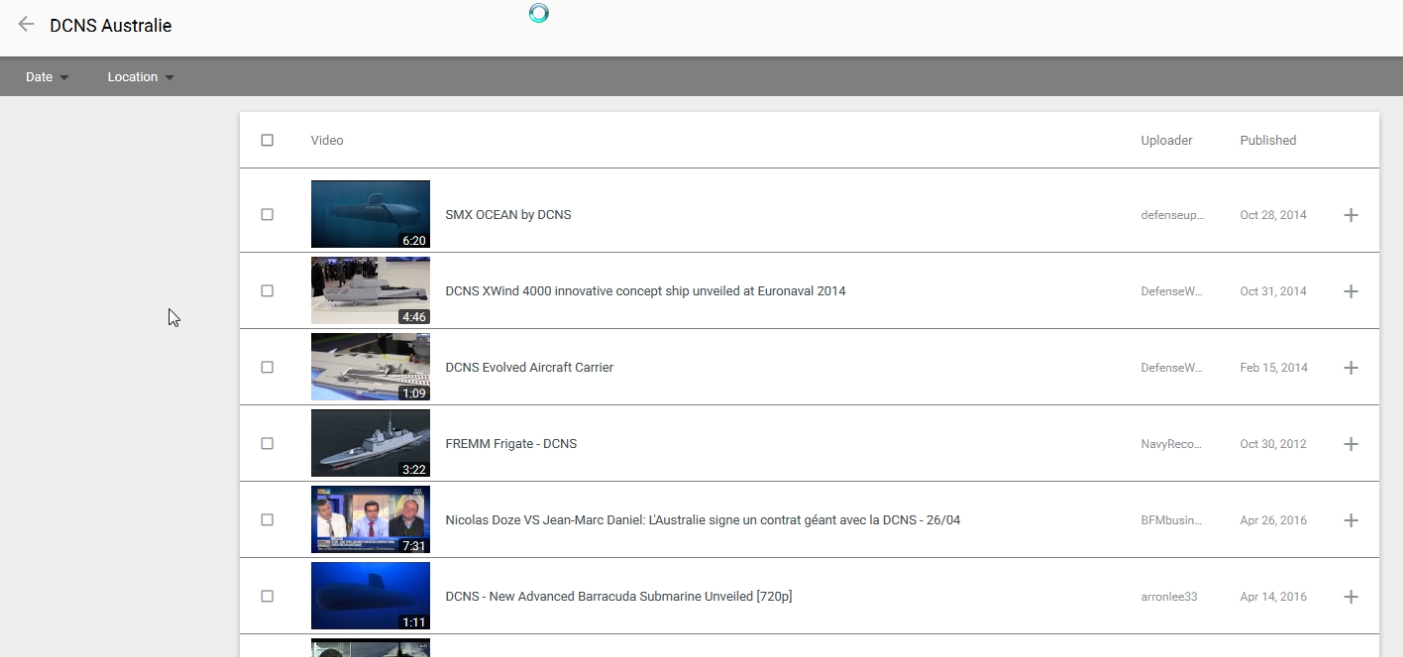The width and height of the screenshot is (1403, 657).
Task: Click uploader arronlee33
Action: pos(1169,597)
